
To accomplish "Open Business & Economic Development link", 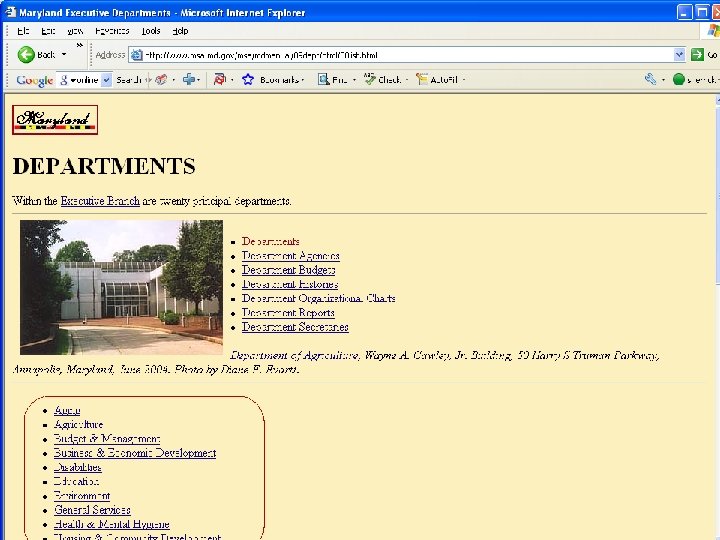I will pos(135,453).
